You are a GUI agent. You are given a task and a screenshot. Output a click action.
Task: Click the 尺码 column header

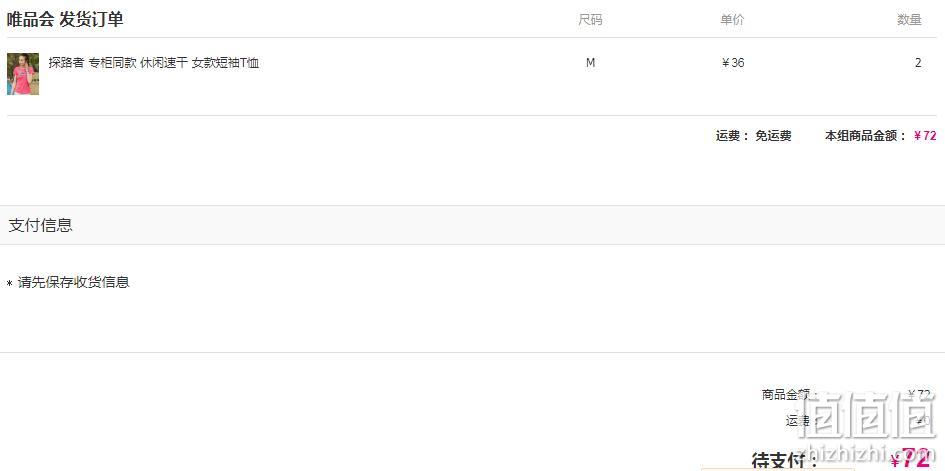click(590, 20)
